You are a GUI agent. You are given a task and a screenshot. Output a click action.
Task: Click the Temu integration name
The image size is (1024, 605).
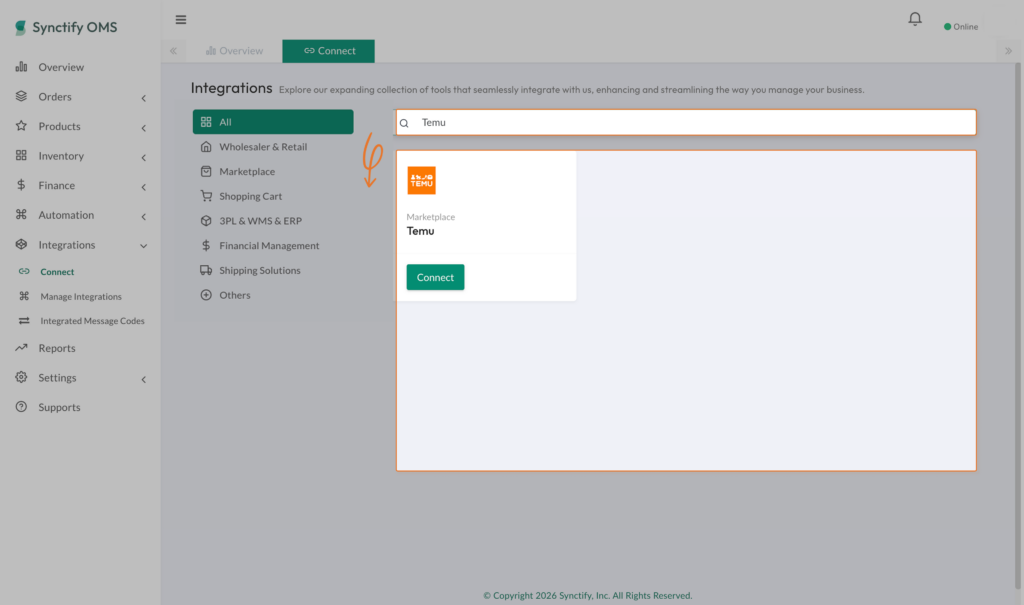click(x=421, y=231)
